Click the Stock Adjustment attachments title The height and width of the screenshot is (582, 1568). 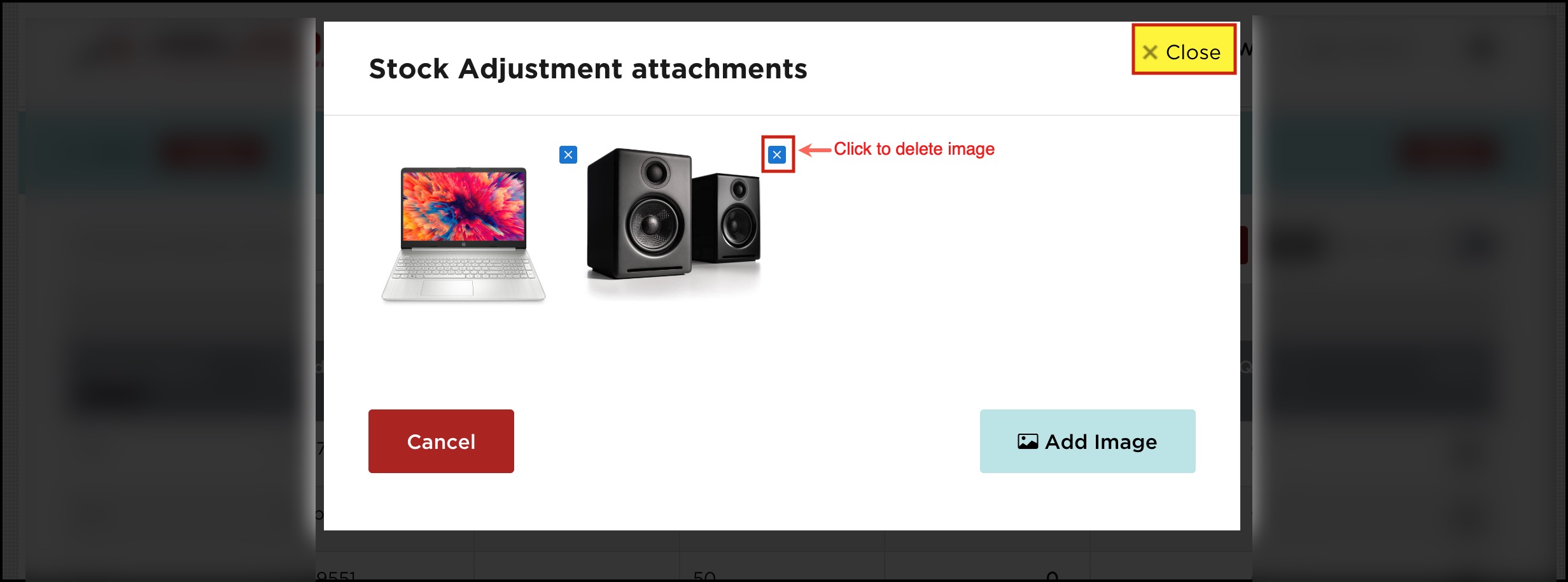pyautogui.click(x=588, y=69)
